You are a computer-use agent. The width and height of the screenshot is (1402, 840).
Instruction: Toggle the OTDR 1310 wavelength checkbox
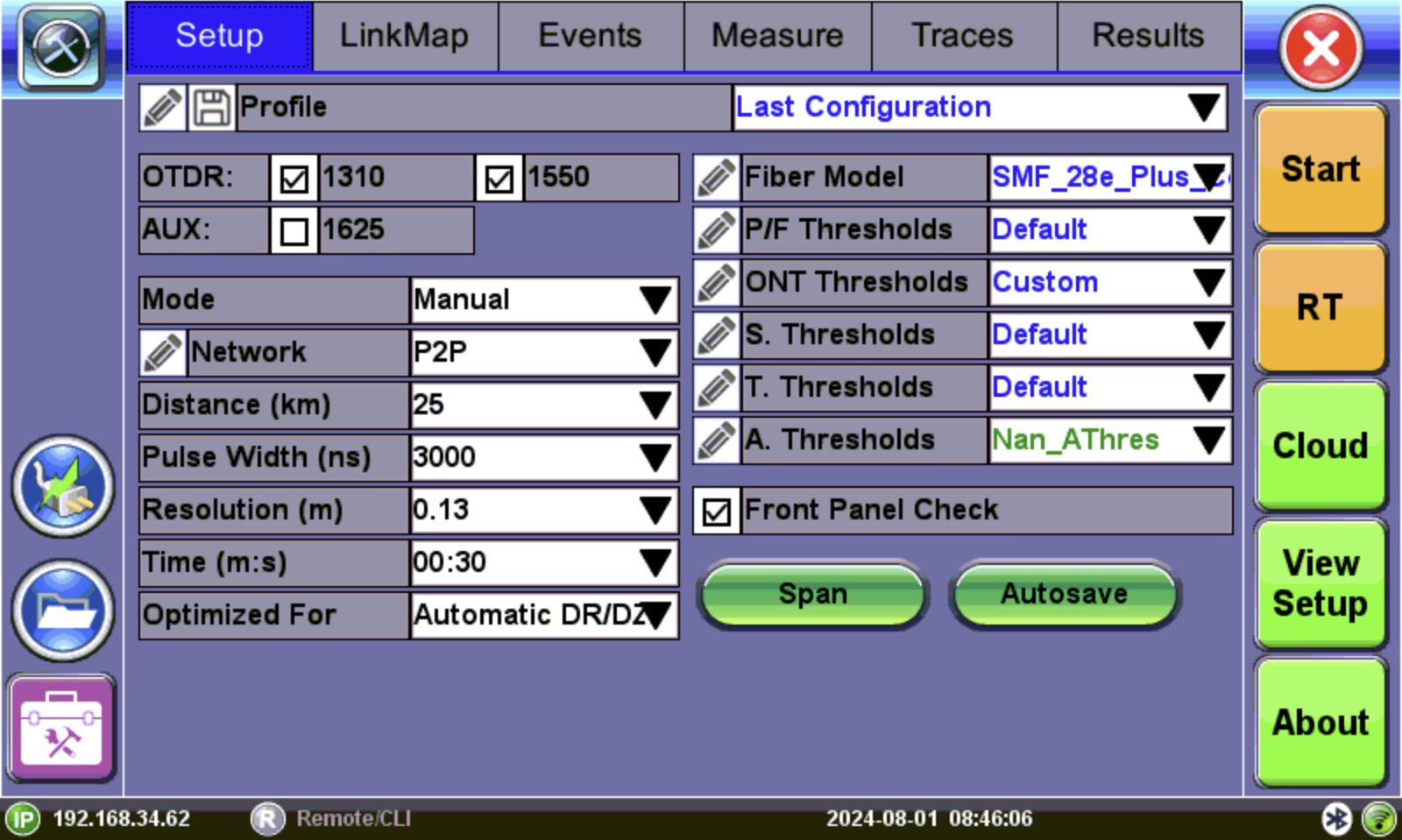tap(294, 179)
